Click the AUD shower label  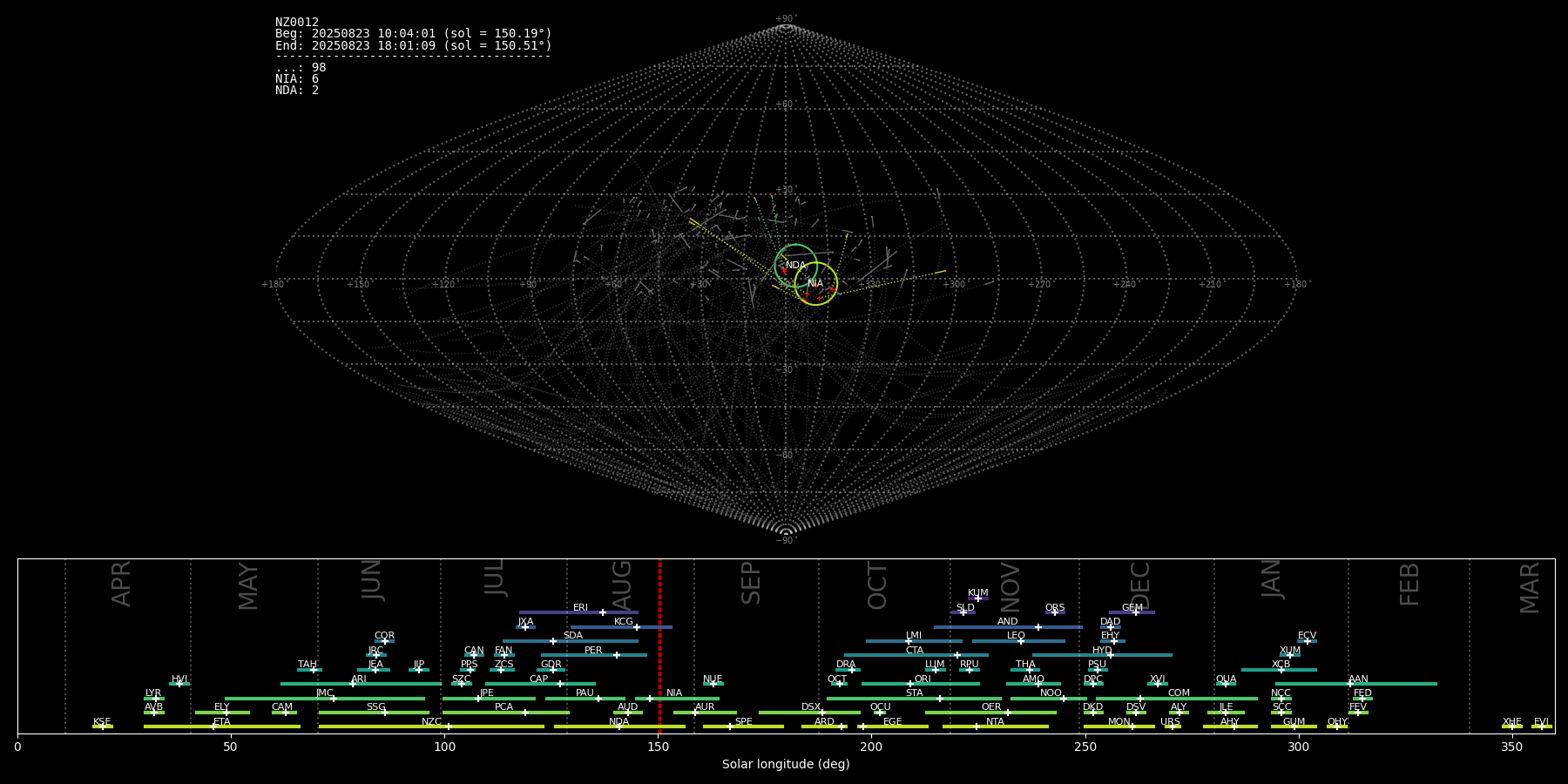click(627, 707)
